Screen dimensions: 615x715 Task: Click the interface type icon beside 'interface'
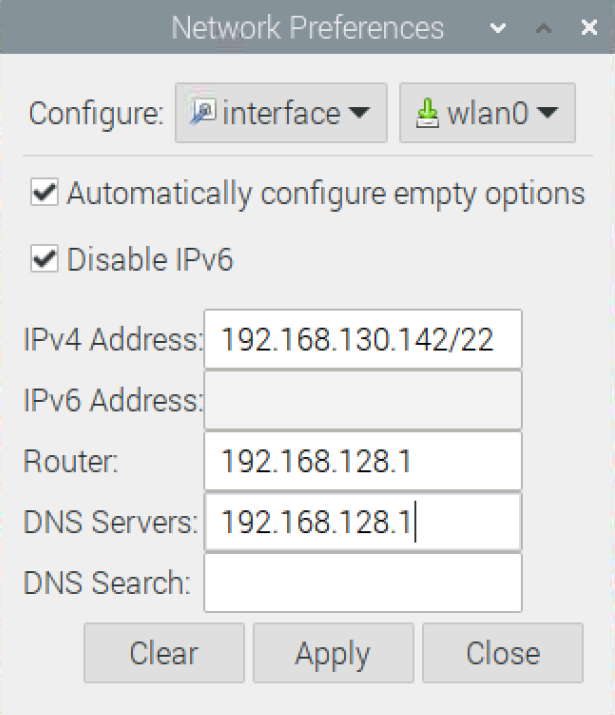click(203, 112)
